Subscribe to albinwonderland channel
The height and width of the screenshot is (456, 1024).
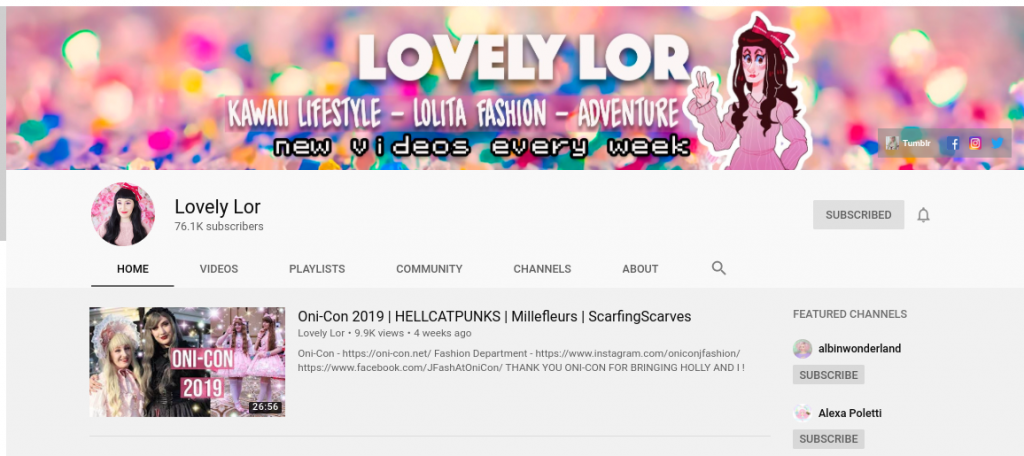[x=828, y=375]
